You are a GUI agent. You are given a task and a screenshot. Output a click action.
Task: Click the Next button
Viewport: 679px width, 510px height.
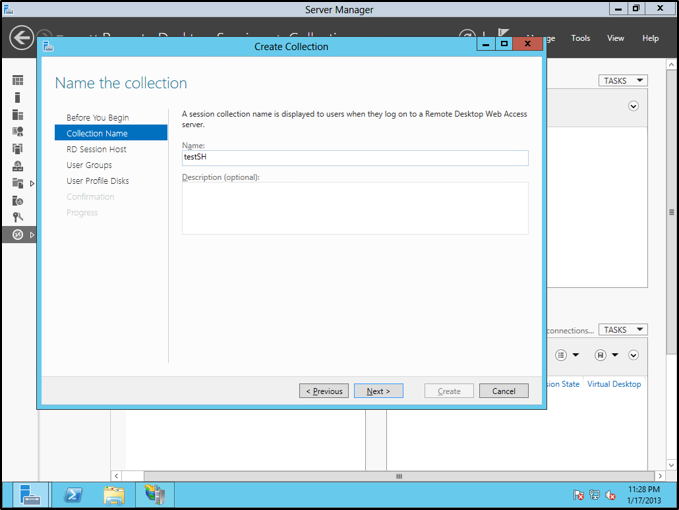(378, 391)
